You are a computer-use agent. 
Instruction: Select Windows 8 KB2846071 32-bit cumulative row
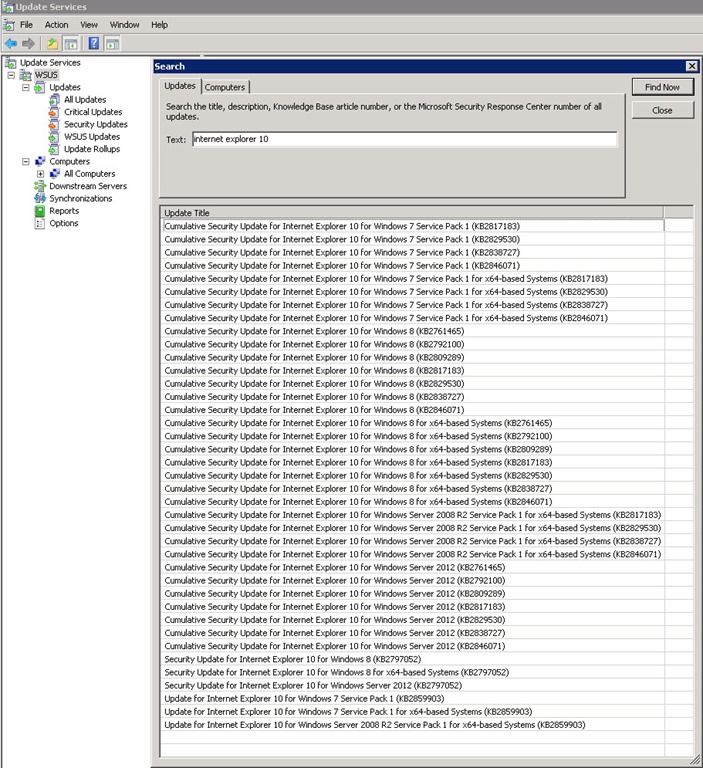point(412,410)
